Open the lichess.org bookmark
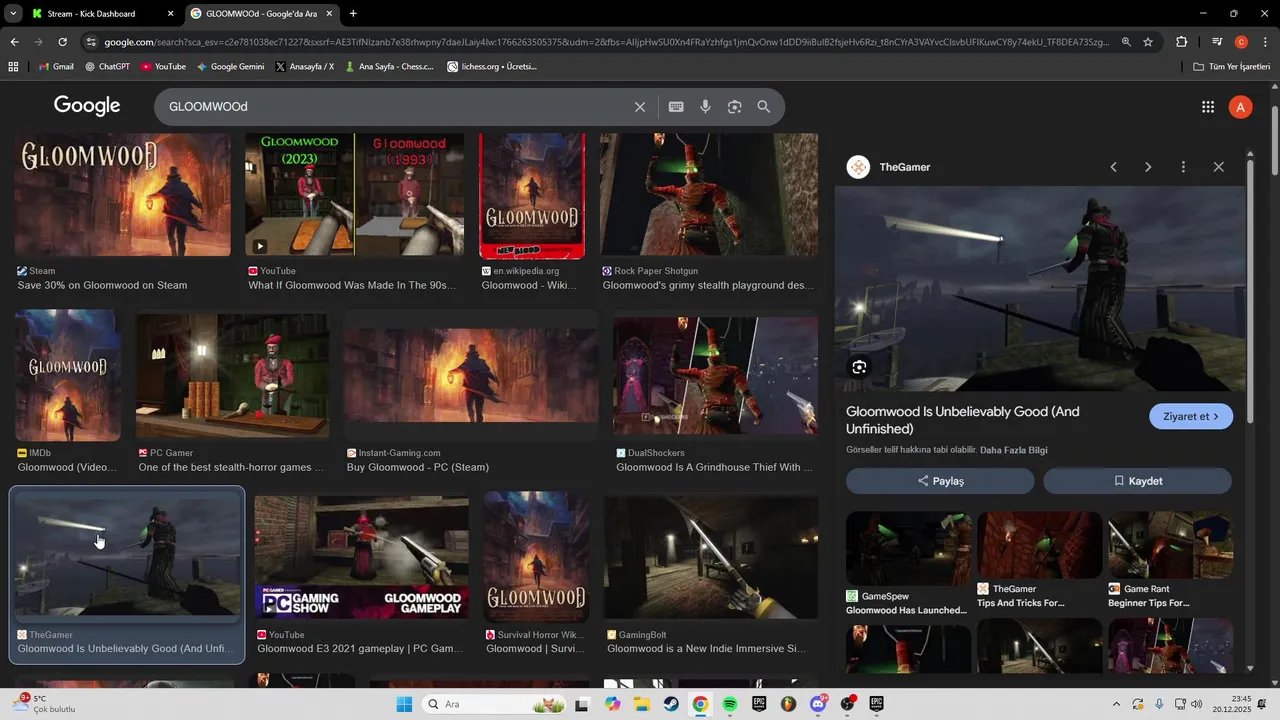 [x=492, y=67]
